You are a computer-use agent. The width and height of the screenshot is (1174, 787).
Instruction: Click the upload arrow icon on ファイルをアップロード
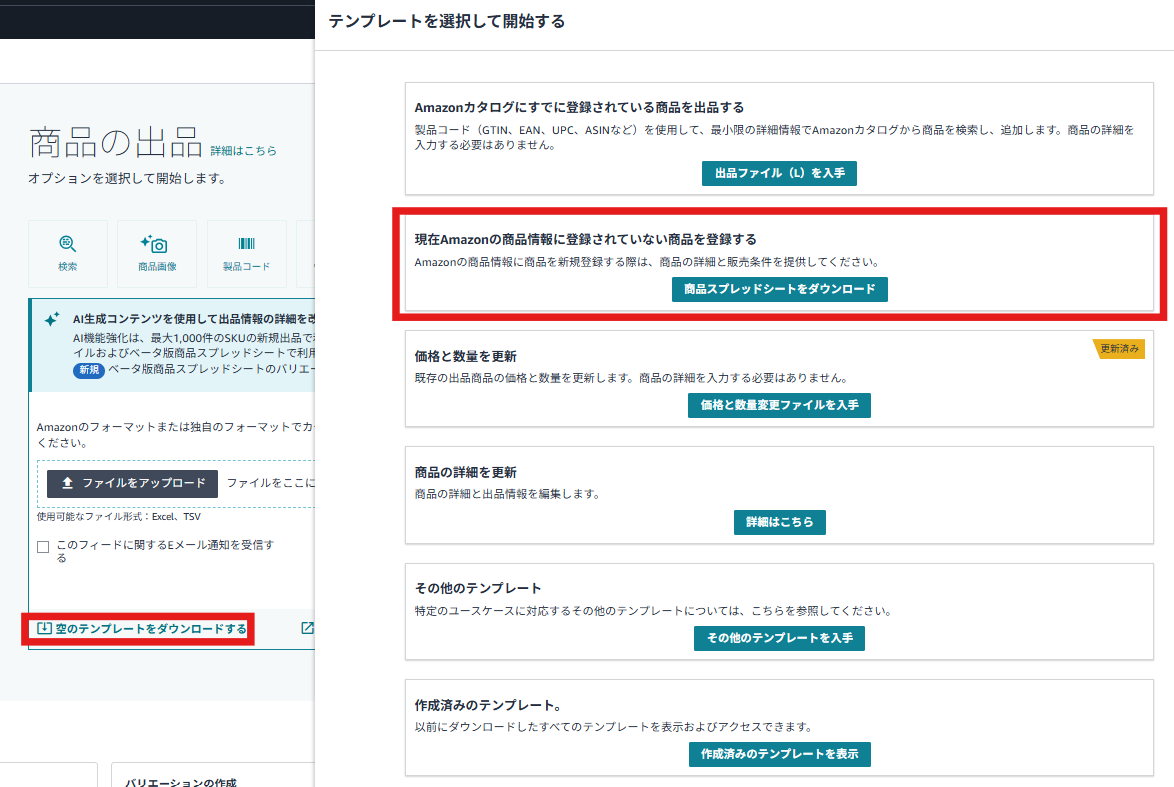pyautogui.click(x=67, y=483)
